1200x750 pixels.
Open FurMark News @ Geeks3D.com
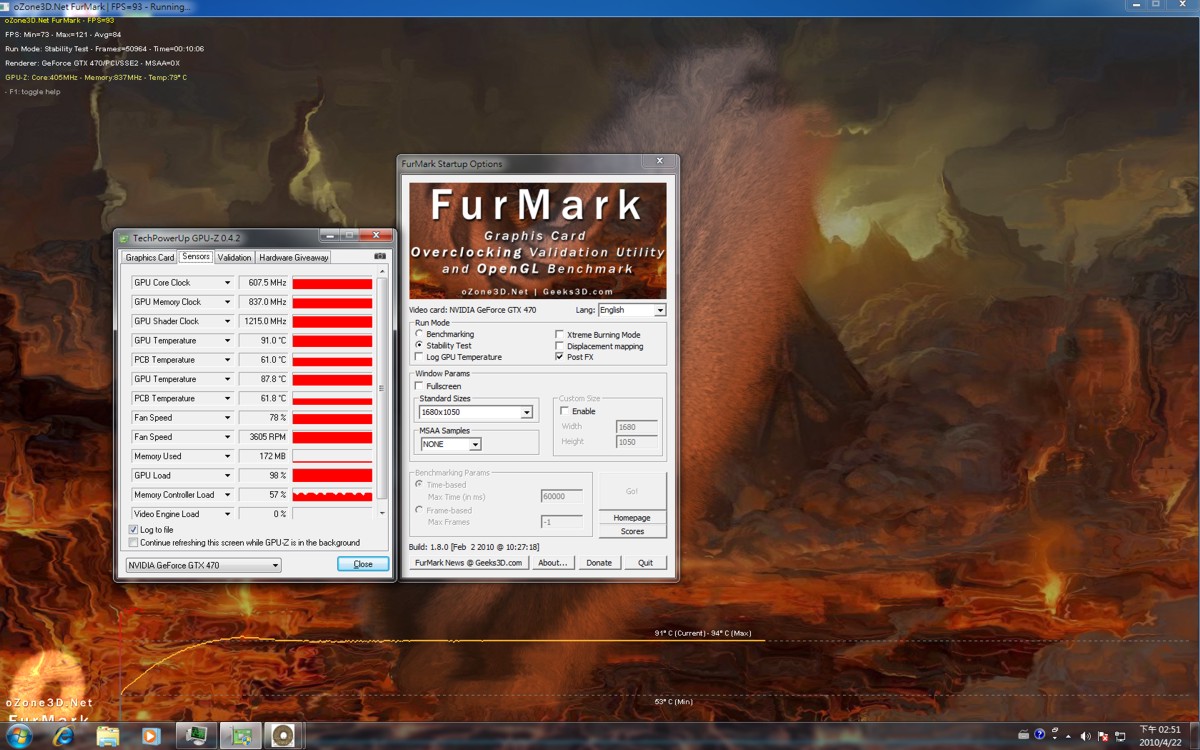(x=469, y=563)
